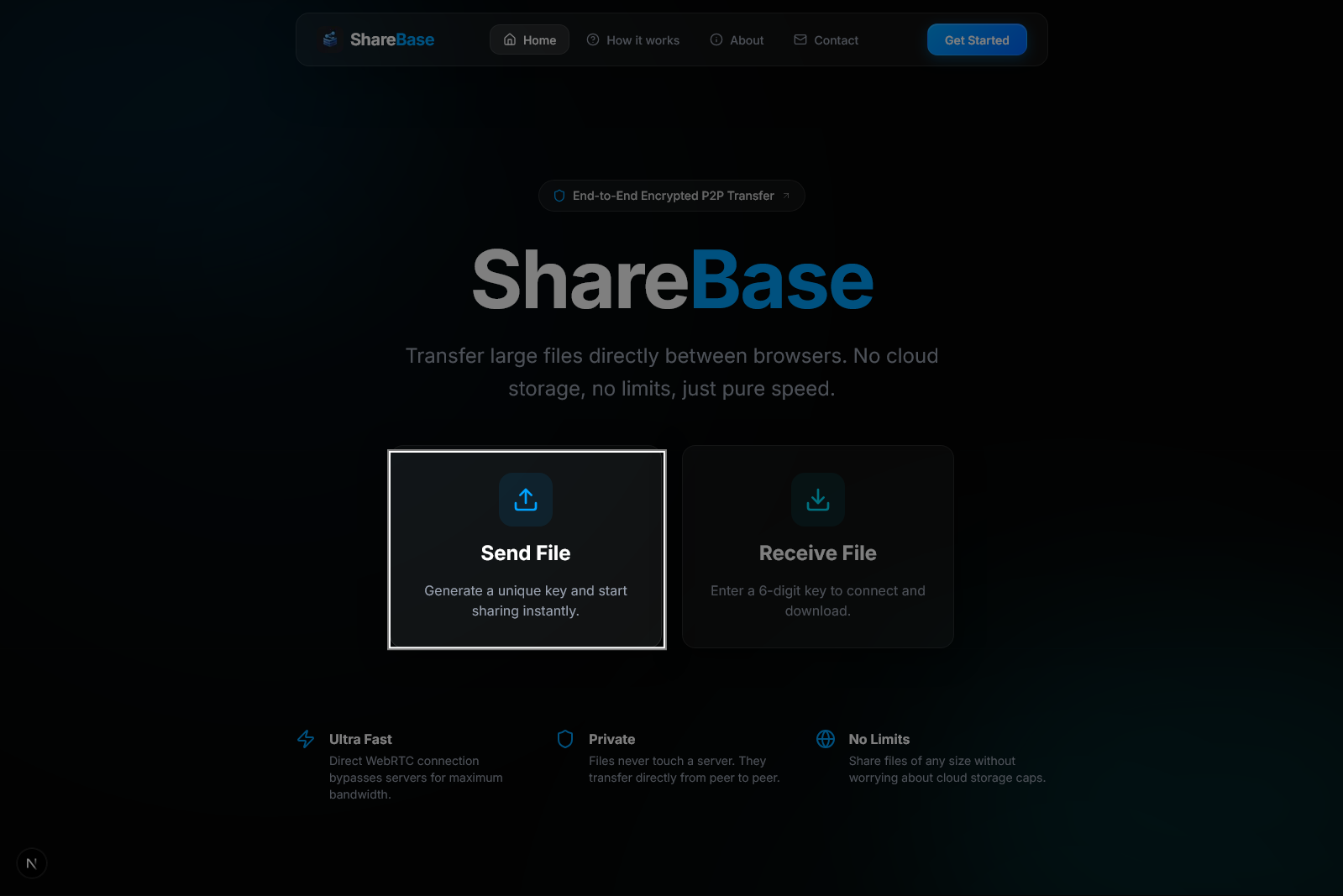Go to the How it works page
The height and width of the screenshot is (896, 1343).
click(633, 39)
